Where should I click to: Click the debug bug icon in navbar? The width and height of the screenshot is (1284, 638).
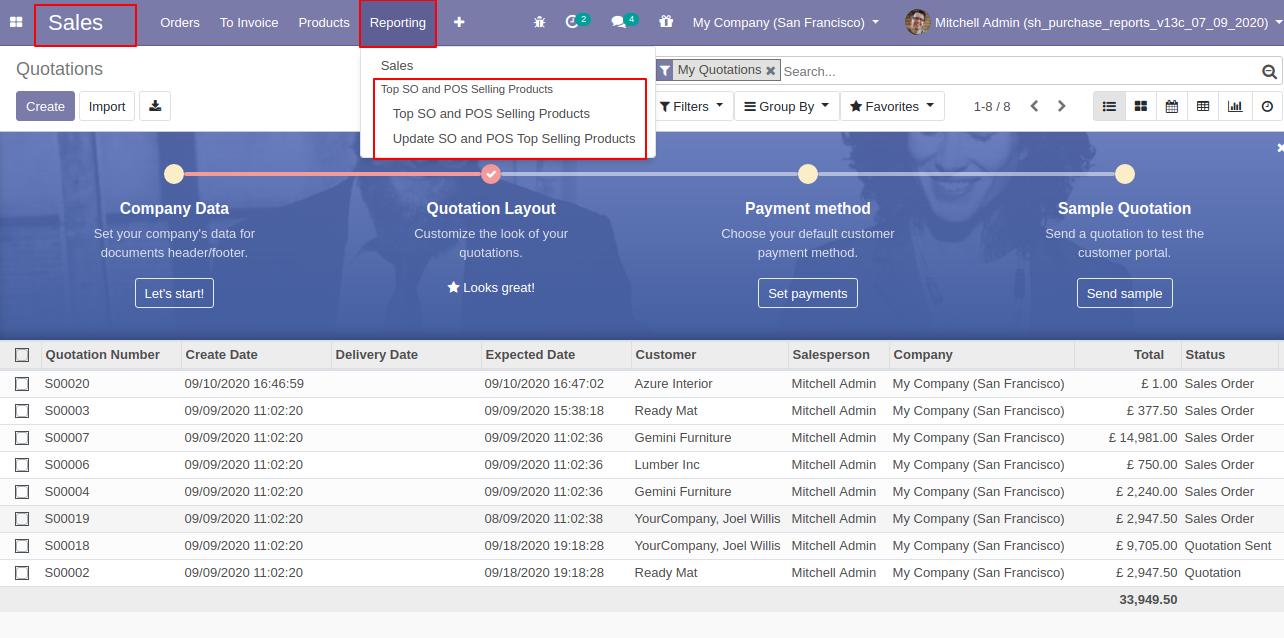pyautogui.click(x=540, y=22)
